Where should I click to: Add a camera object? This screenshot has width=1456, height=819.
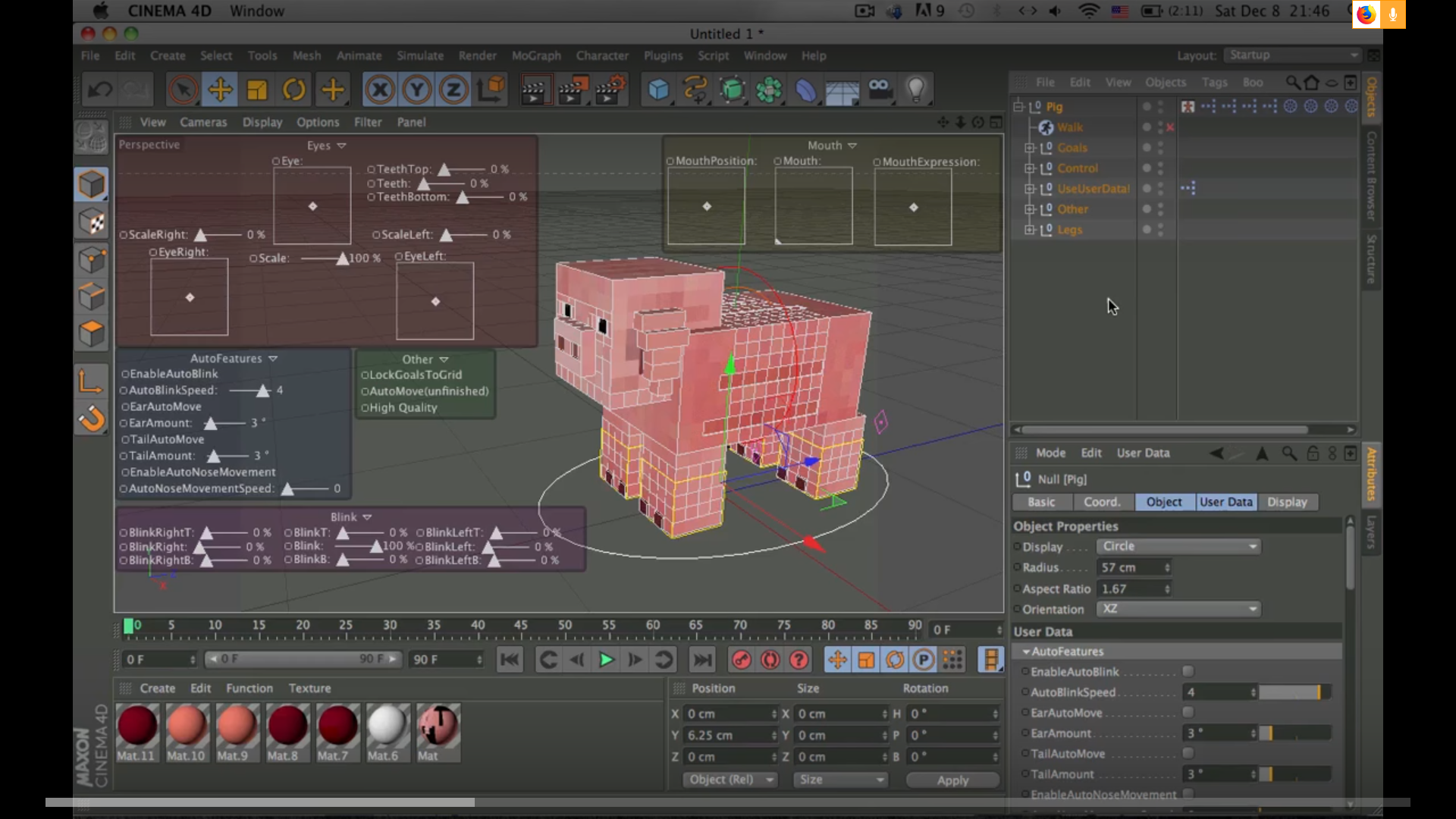pyautogui.click(x=880, y=90)
